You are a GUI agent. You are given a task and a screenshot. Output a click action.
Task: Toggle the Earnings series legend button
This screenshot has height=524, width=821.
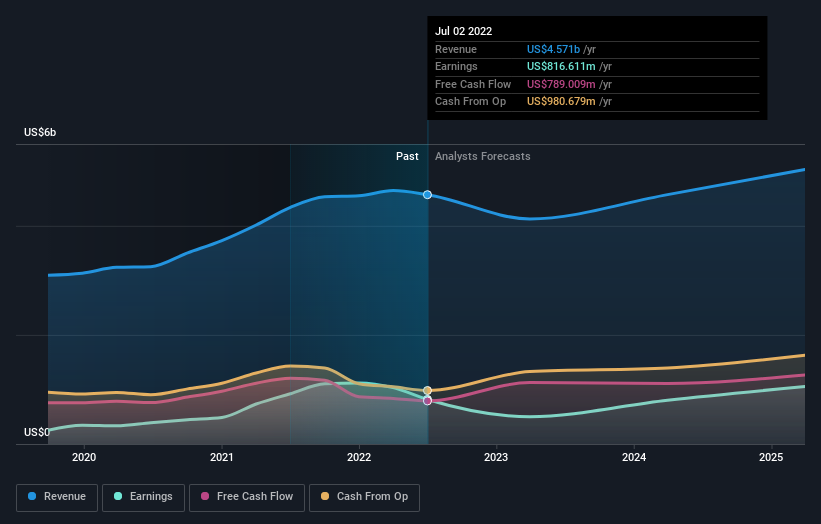click(x=143, y=497)
